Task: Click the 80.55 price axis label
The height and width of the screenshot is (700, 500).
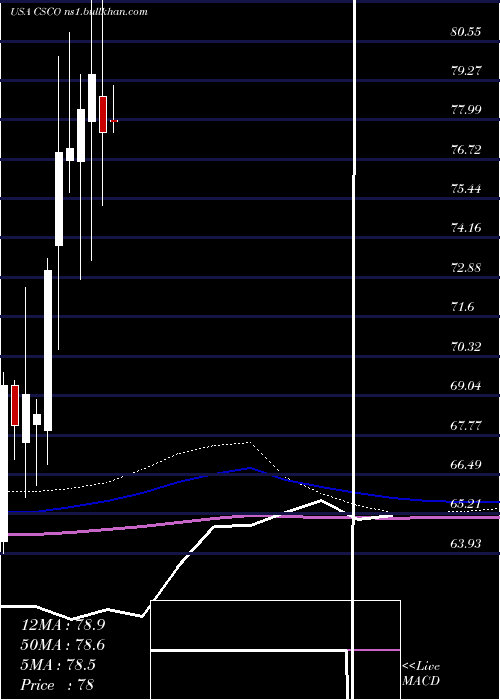Action: 466,32
